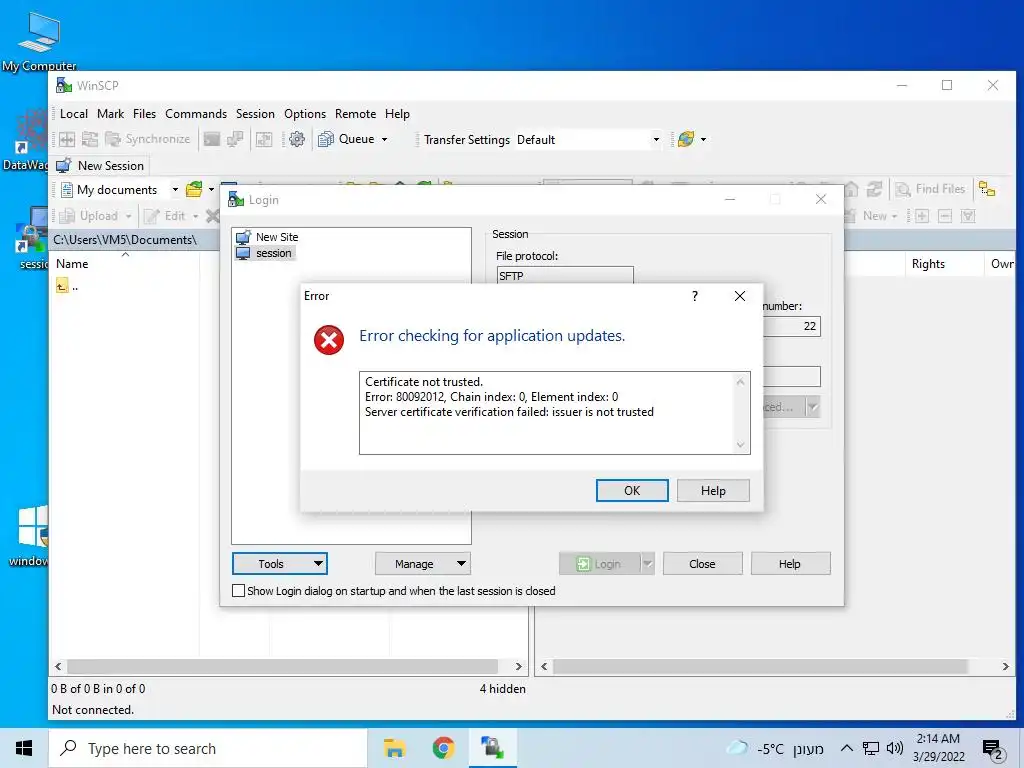This screenshot has height=768, width=1024.
Task: Click Close button in Login dialog
Action: click(702, 564)
